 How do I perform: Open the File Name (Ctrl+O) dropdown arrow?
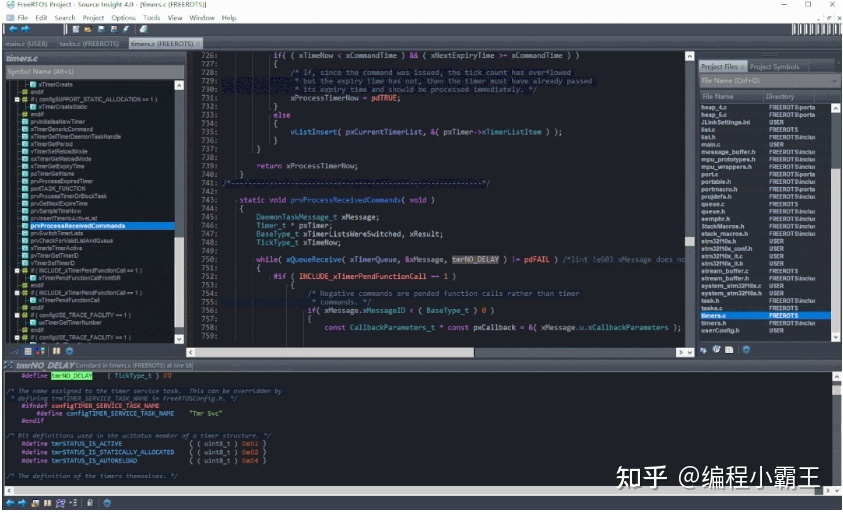pos(834,81)
